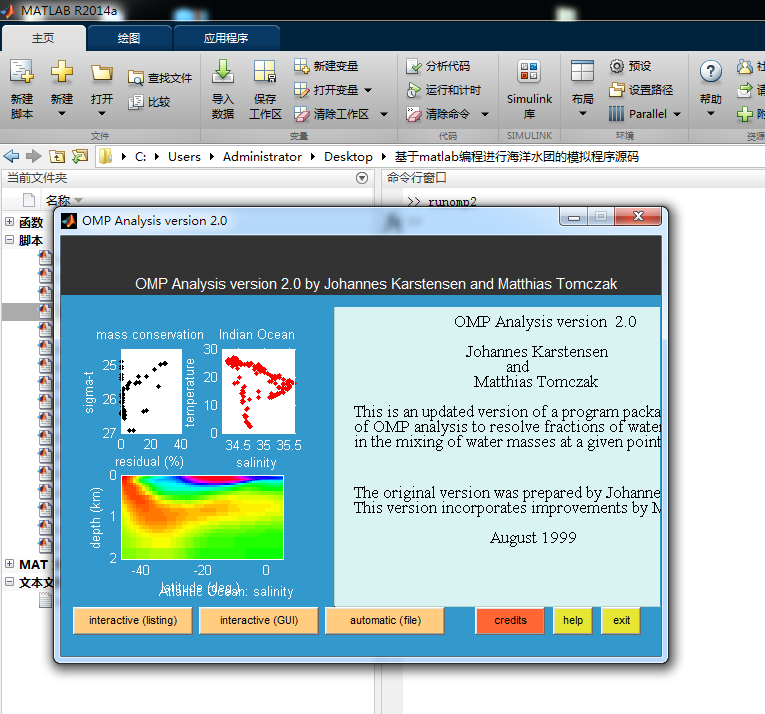Click the Import Data (导入数据) icon
This screenshot has height=714, width=765.
coord(223,72)
